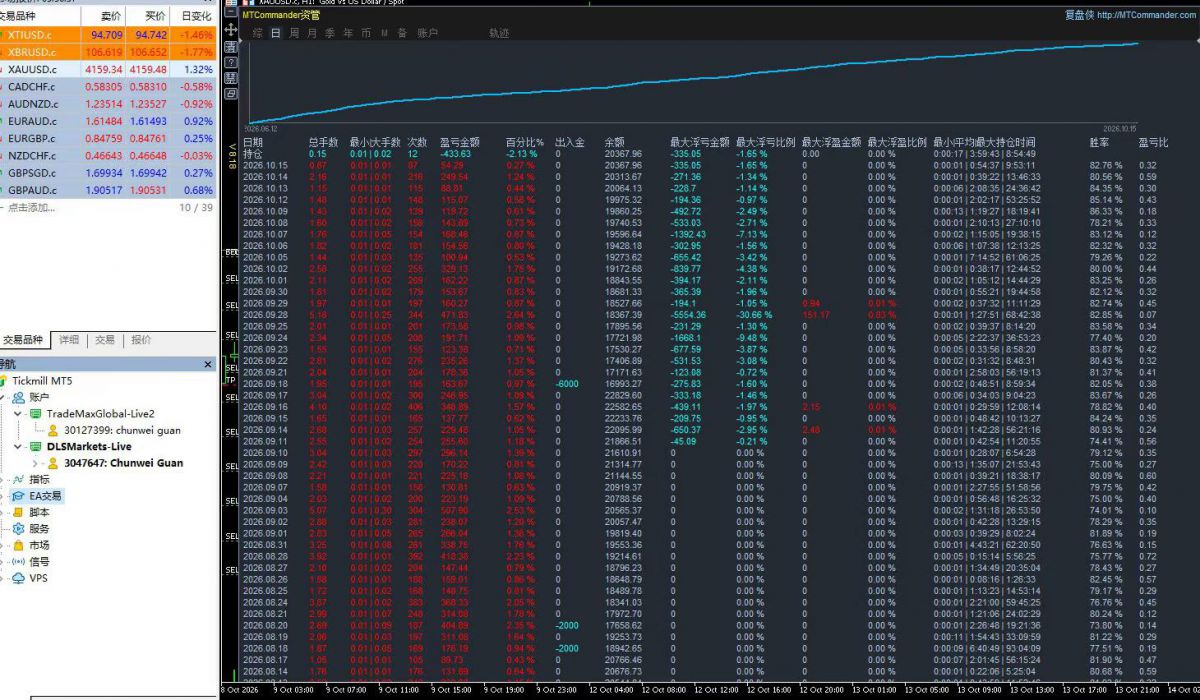1200x700 pixels.
Task: Collapse the DLSMarkets-Live tree node
Action: 19,447
